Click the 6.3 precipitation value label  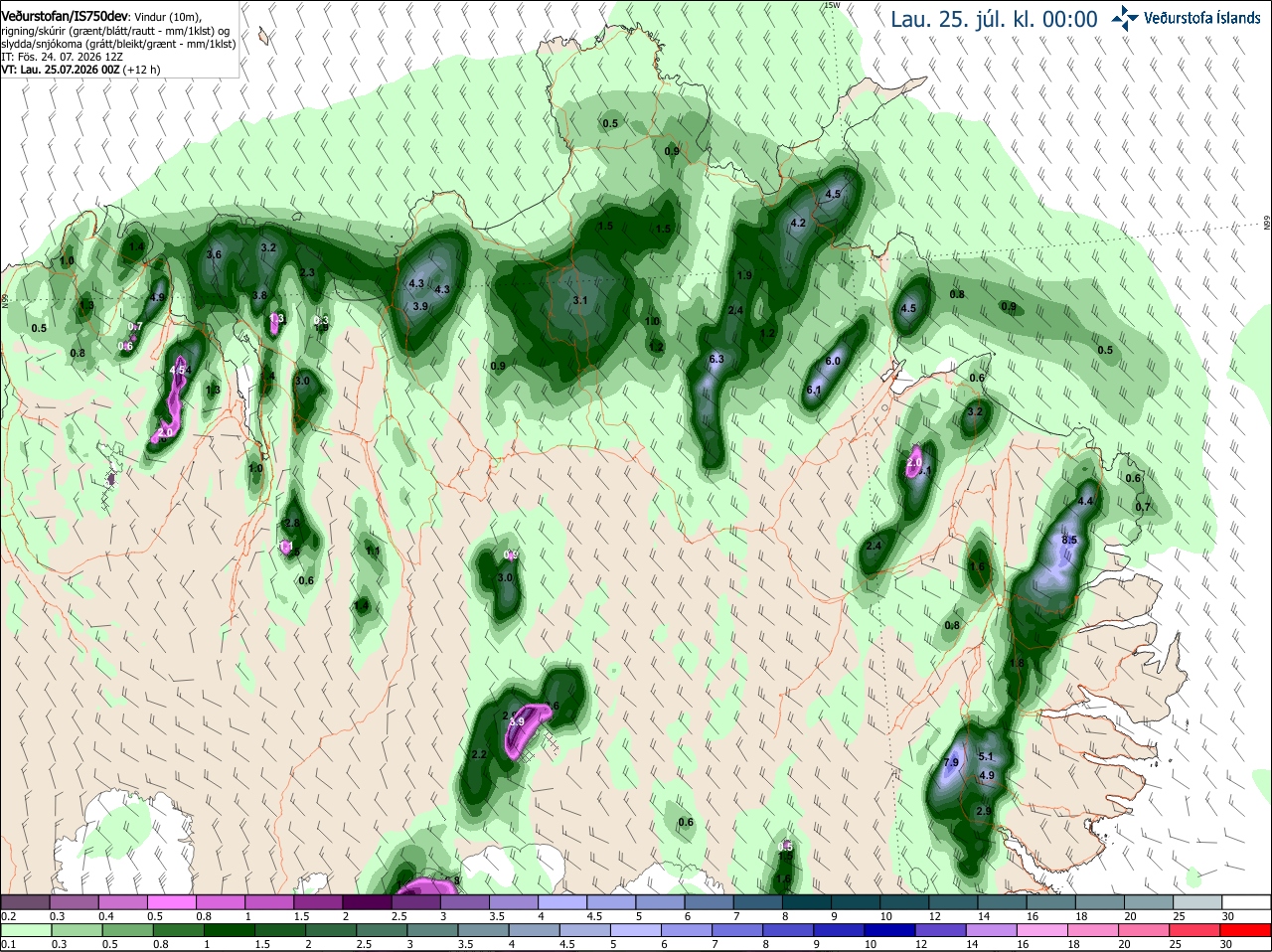tap(715, 359)
